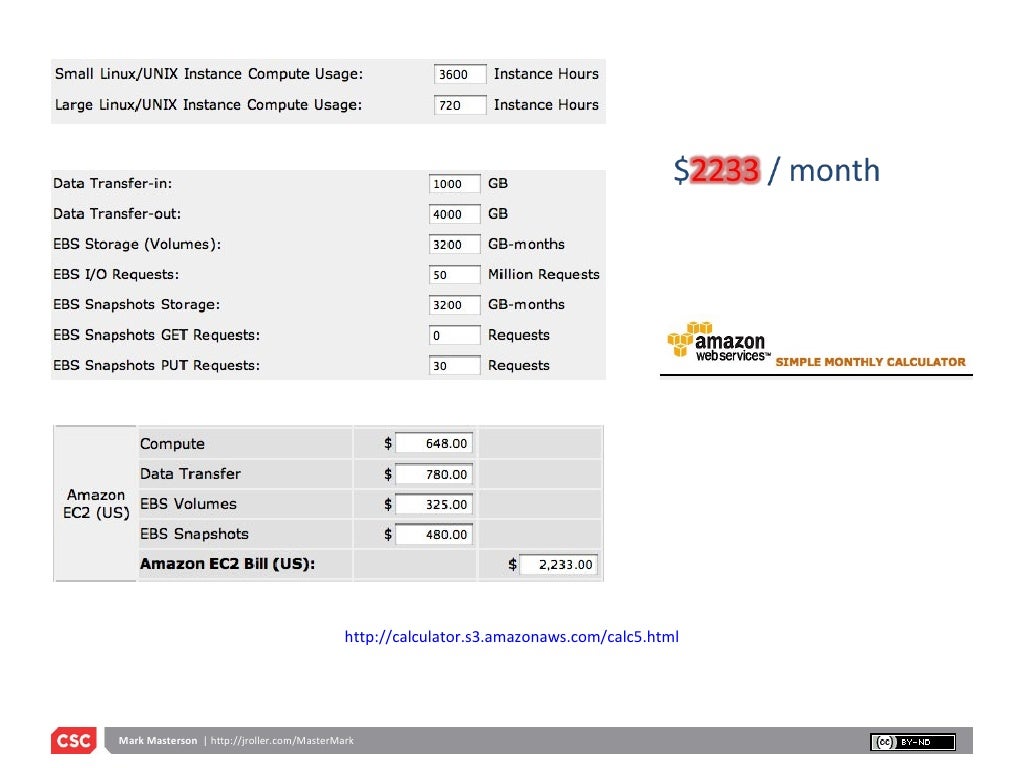
Task: Click the Amazon EC2 Bill (US): label
Action: (x=227, y=564)
